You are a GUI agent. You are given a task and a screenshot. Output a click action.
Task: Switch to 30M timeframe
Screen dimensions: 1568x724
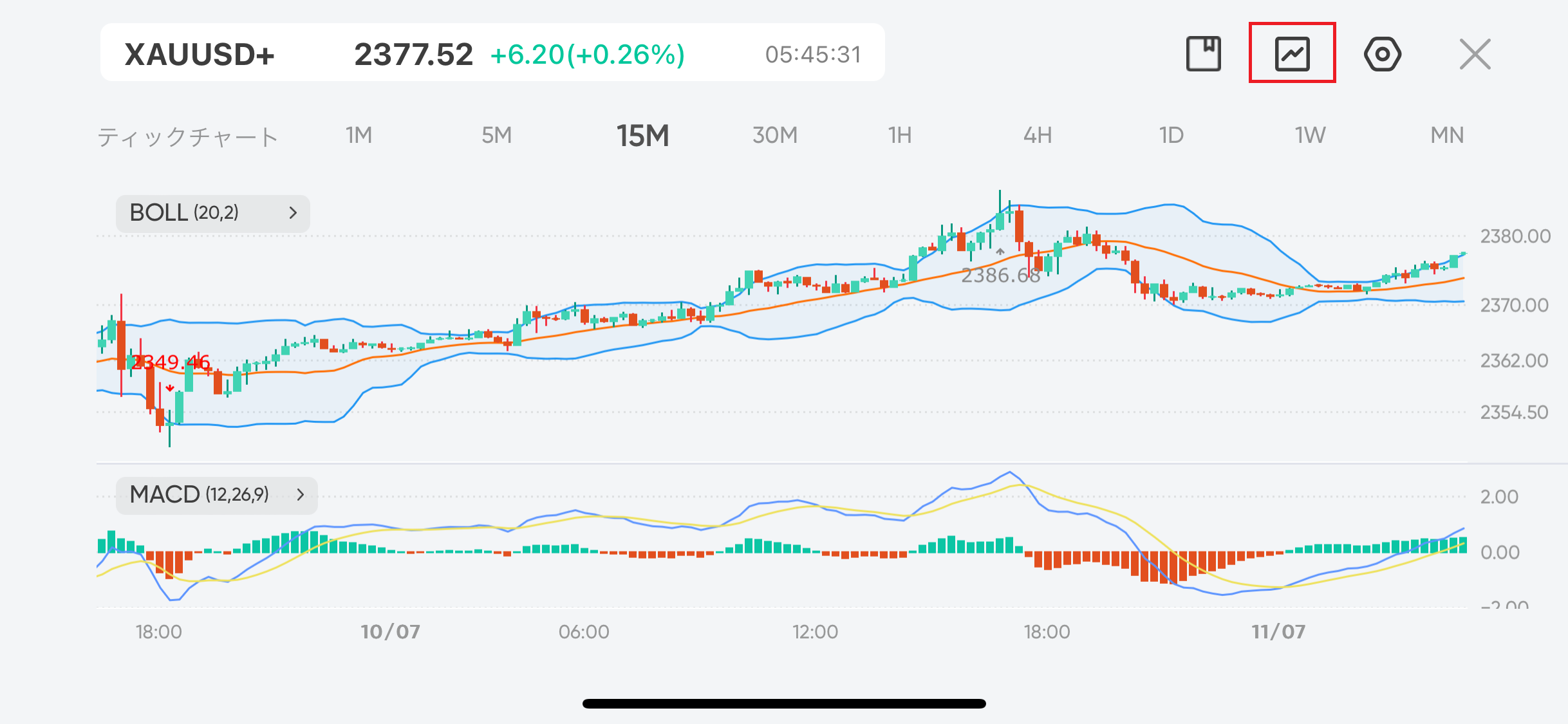tap(775, 136)
